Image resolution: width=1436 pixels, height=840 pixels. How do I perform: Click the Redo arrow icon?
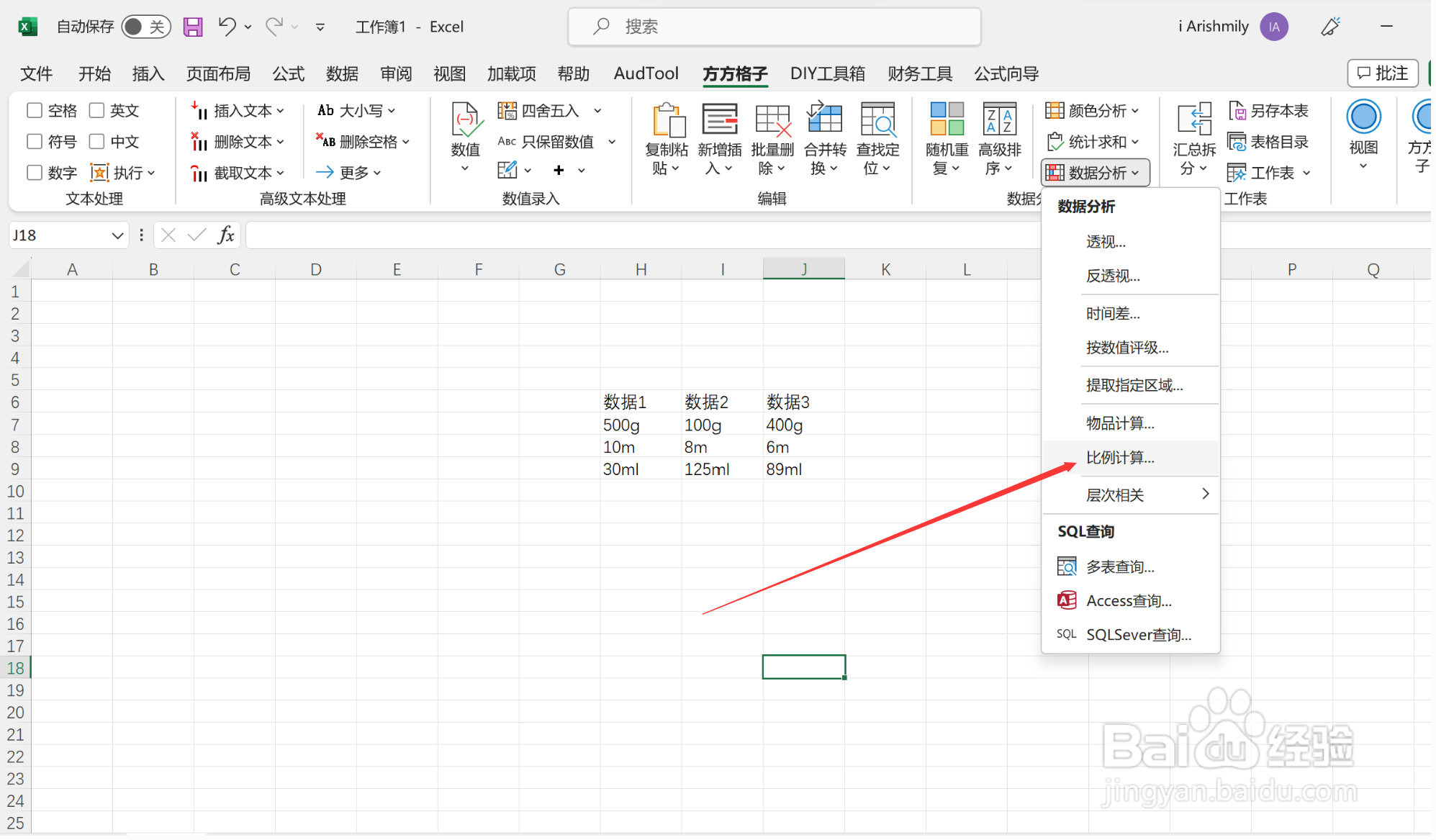click(274, 27)
